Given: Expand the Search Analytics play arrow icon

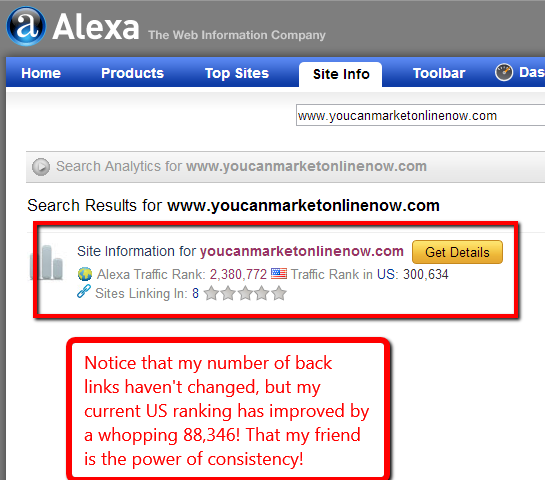Looking at the screenshot, I should 41,167.
